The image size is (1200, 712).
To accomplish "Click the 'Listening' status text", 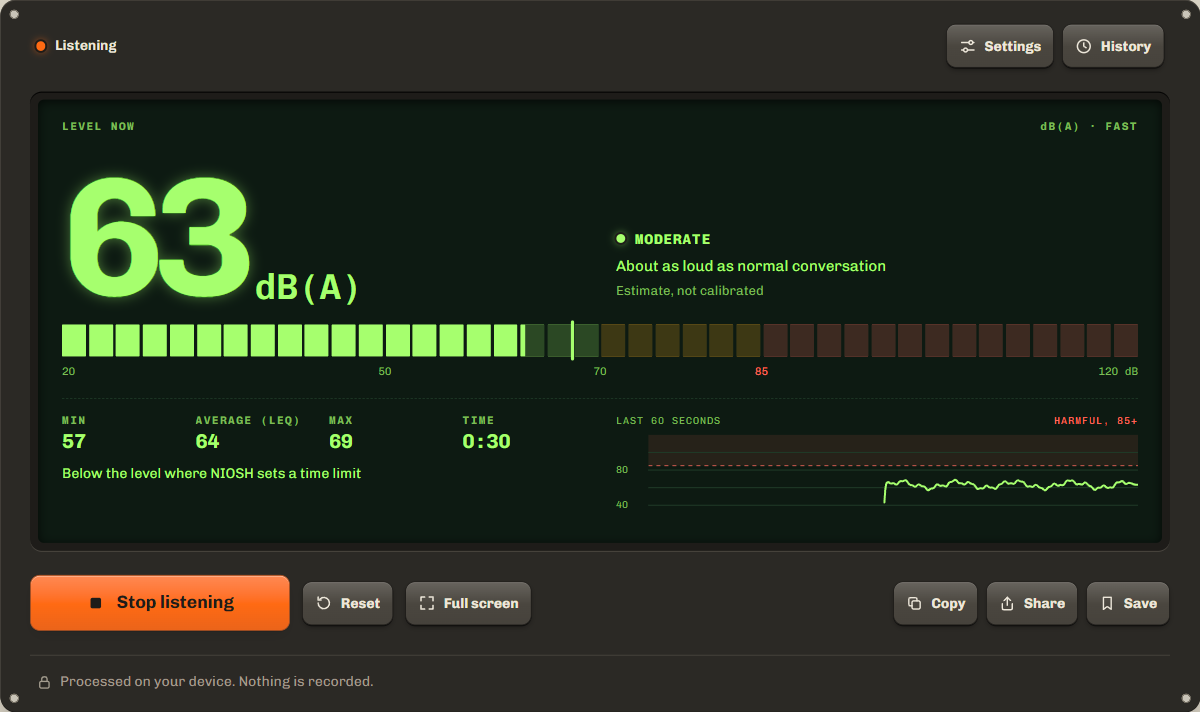I will (86, 46).
